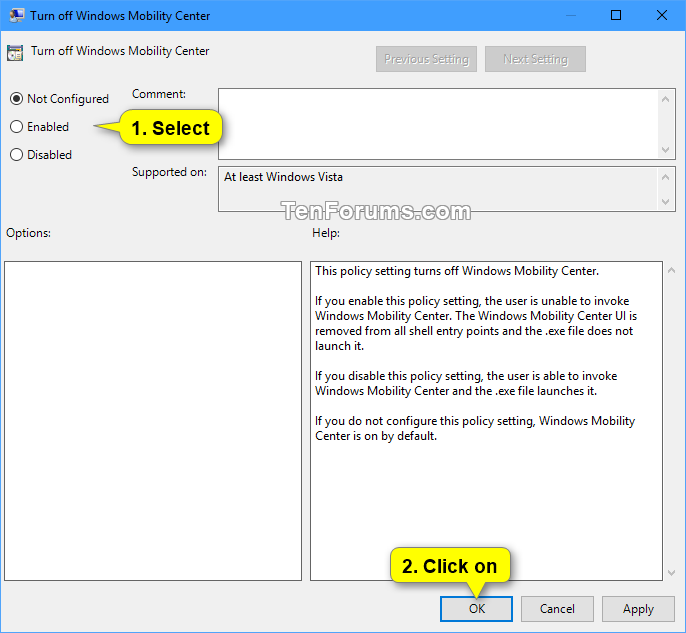
Task: Click the Cancel button
Action: coord(557,609)
